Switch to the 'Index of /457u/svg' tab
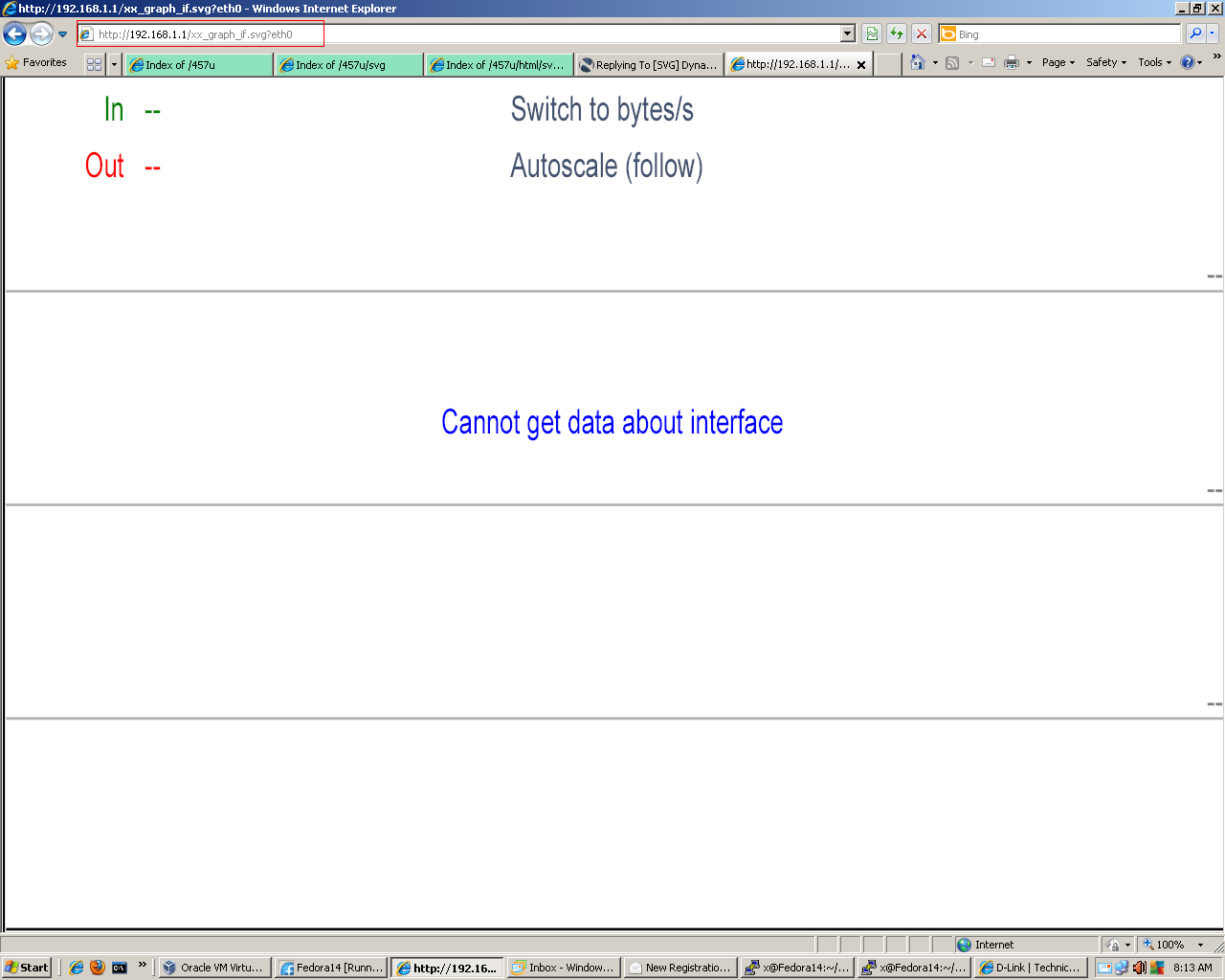The height and width of the screenshot is (980, 1225). (348, 65)
